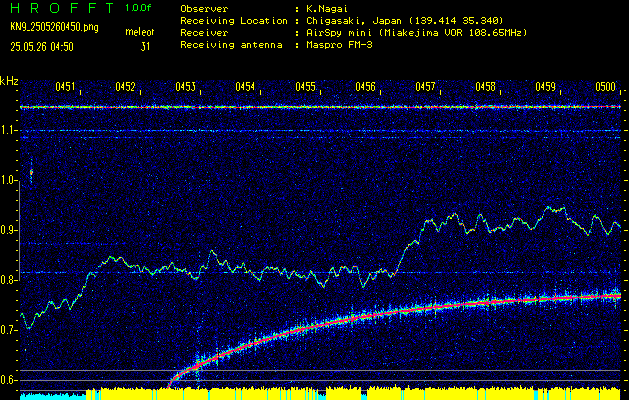Click the 0500 time marker
The width and height of the screenshot is (629, 400).
[x=606, y=86]
